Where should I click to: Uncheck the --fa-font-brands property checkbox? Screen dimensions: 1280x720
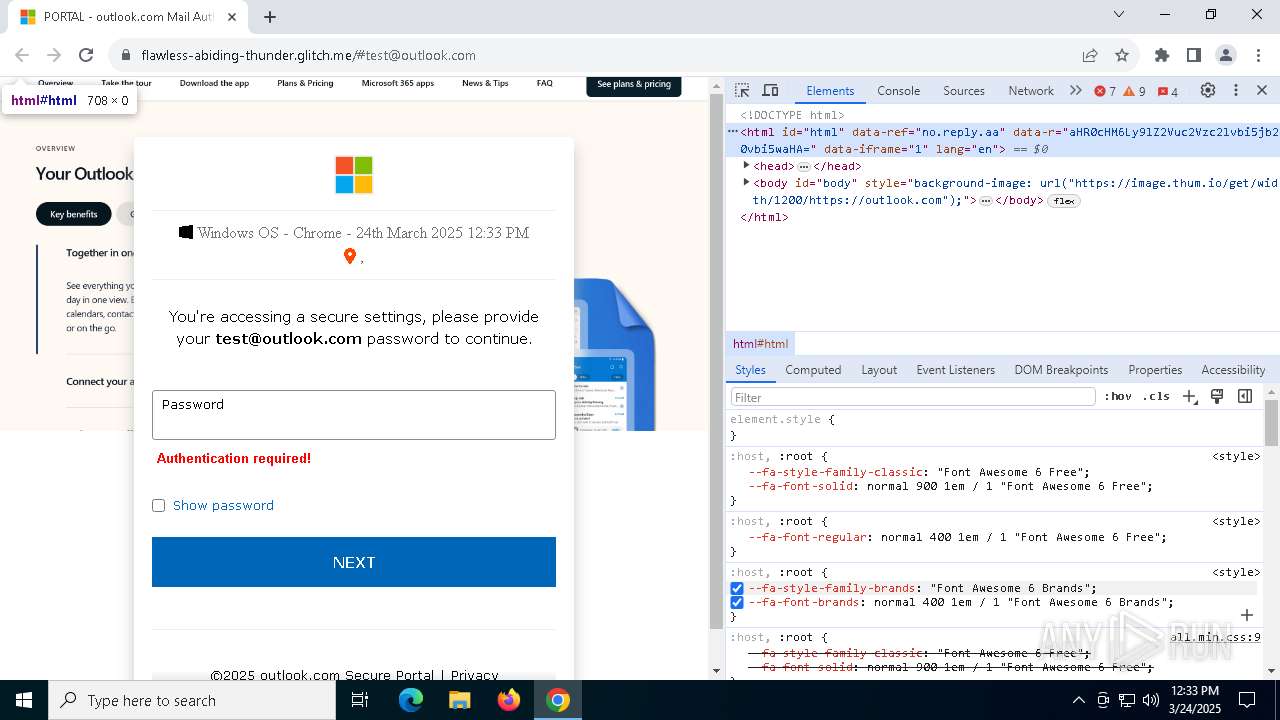pos(737,602)
